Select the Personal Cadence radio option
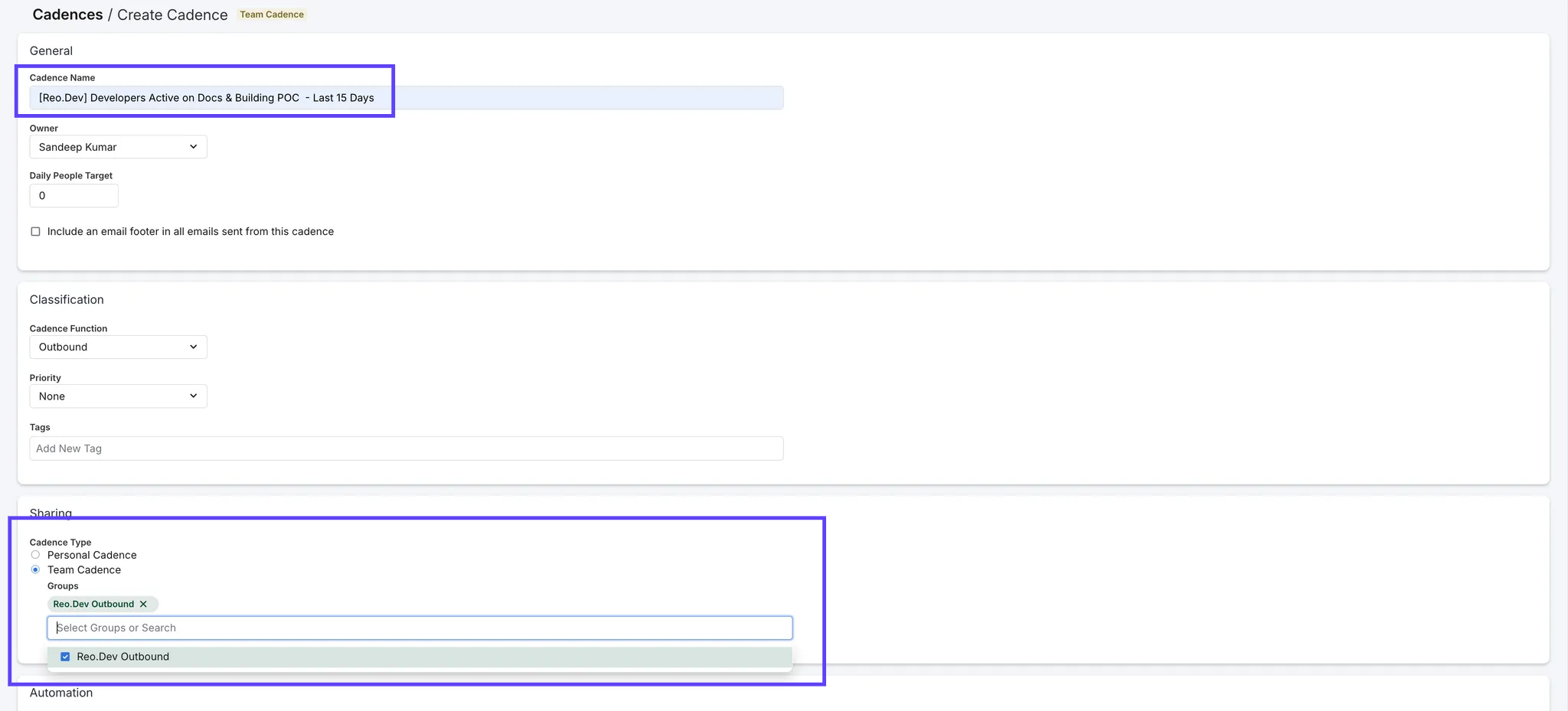1568x711 pixels. click(35, 555)
